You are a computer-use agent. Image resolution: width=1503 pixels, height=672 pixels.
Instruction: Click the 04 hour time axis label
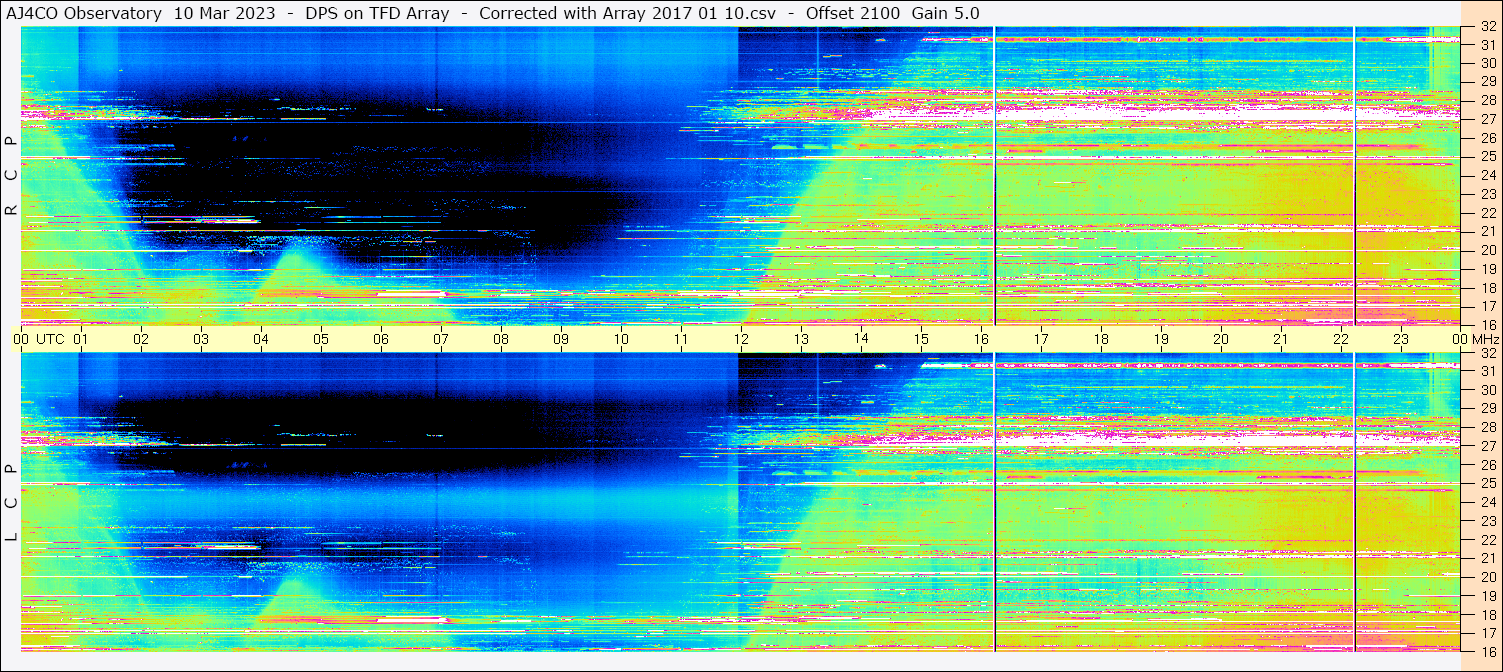[x=261, y=339]
